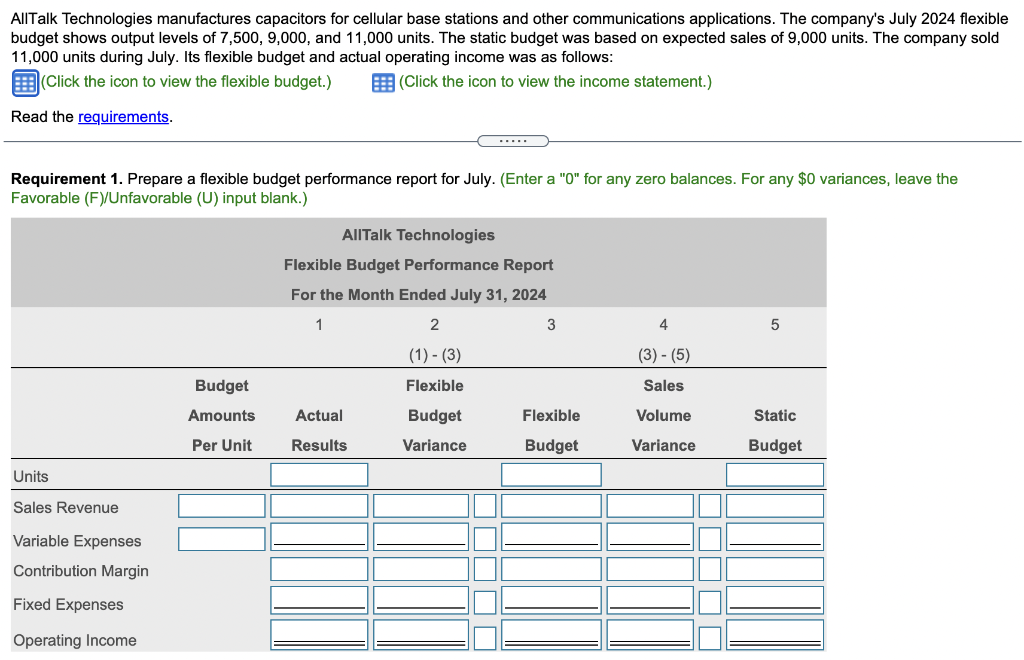Collapse the question divider bar

[x=513, y=141]
